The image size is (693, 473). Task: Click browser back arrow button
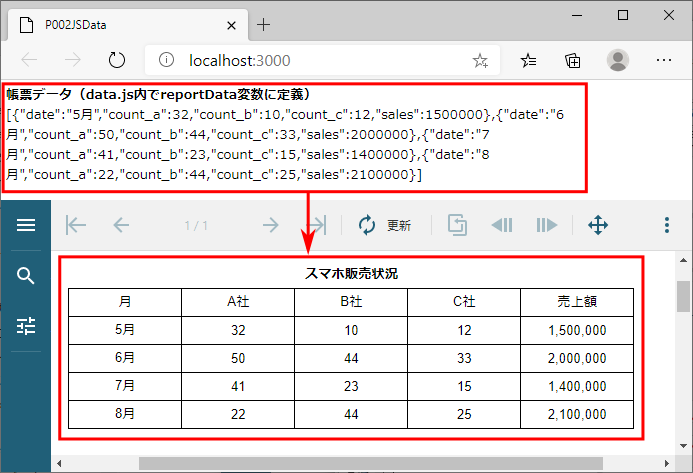click(30, 60)
